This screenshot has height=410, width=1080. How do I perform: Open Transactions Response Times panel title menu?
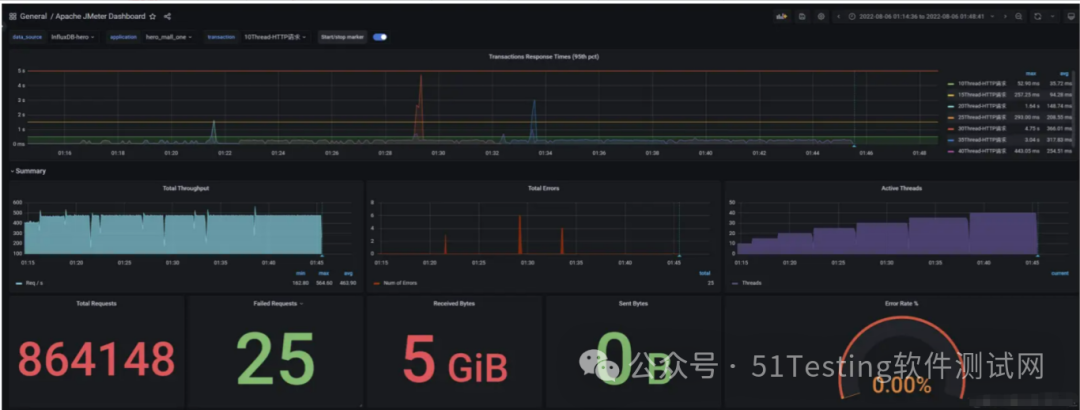[543, 57]
